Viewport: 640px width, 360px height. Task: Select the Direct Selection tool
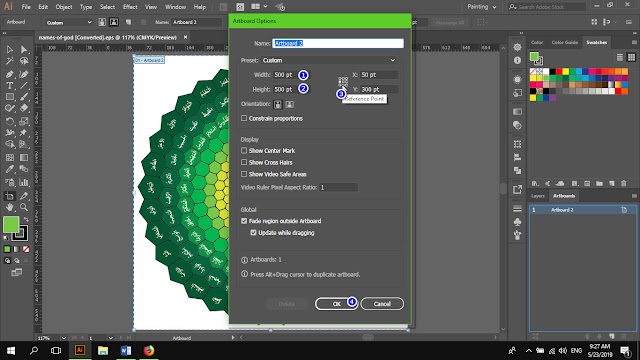pyautogui.click(x=24, y=49)
